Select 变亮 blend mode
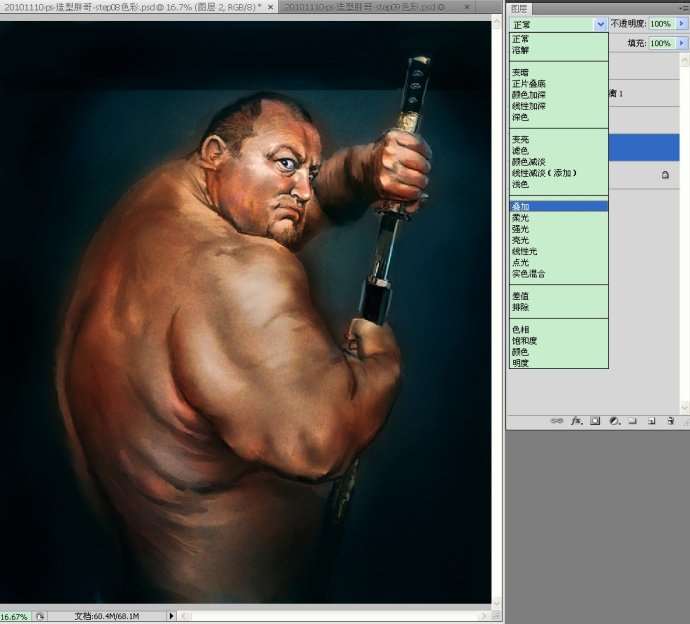 (x=559, y=139)
